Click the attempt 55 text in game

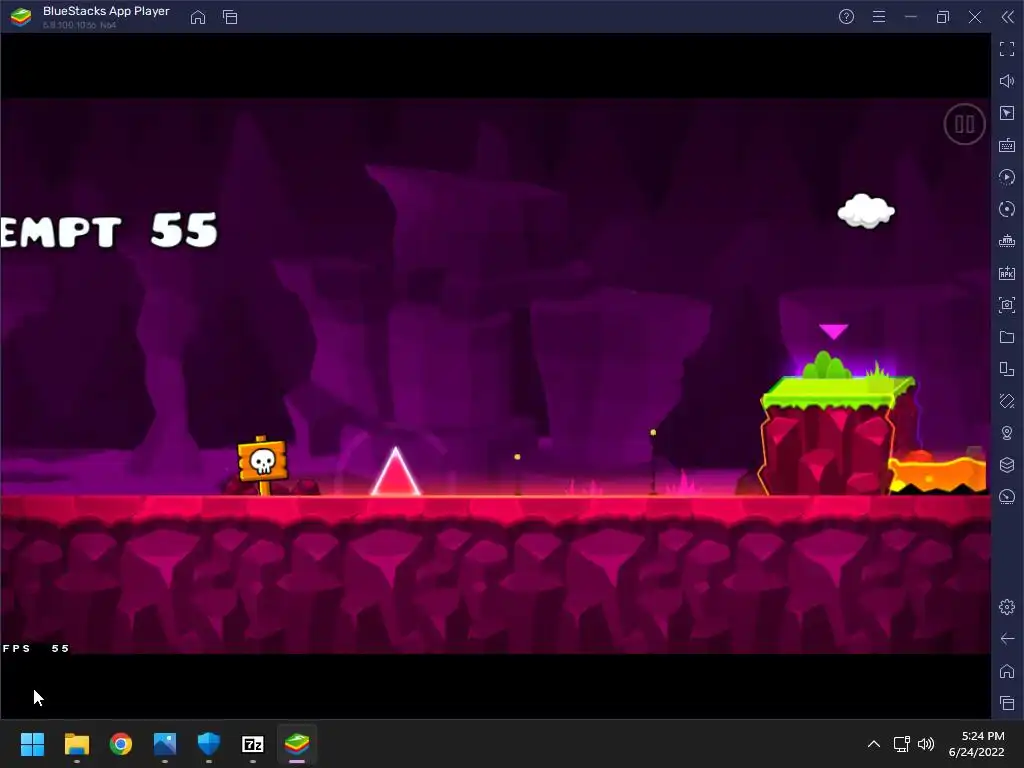tap(108, 231)
